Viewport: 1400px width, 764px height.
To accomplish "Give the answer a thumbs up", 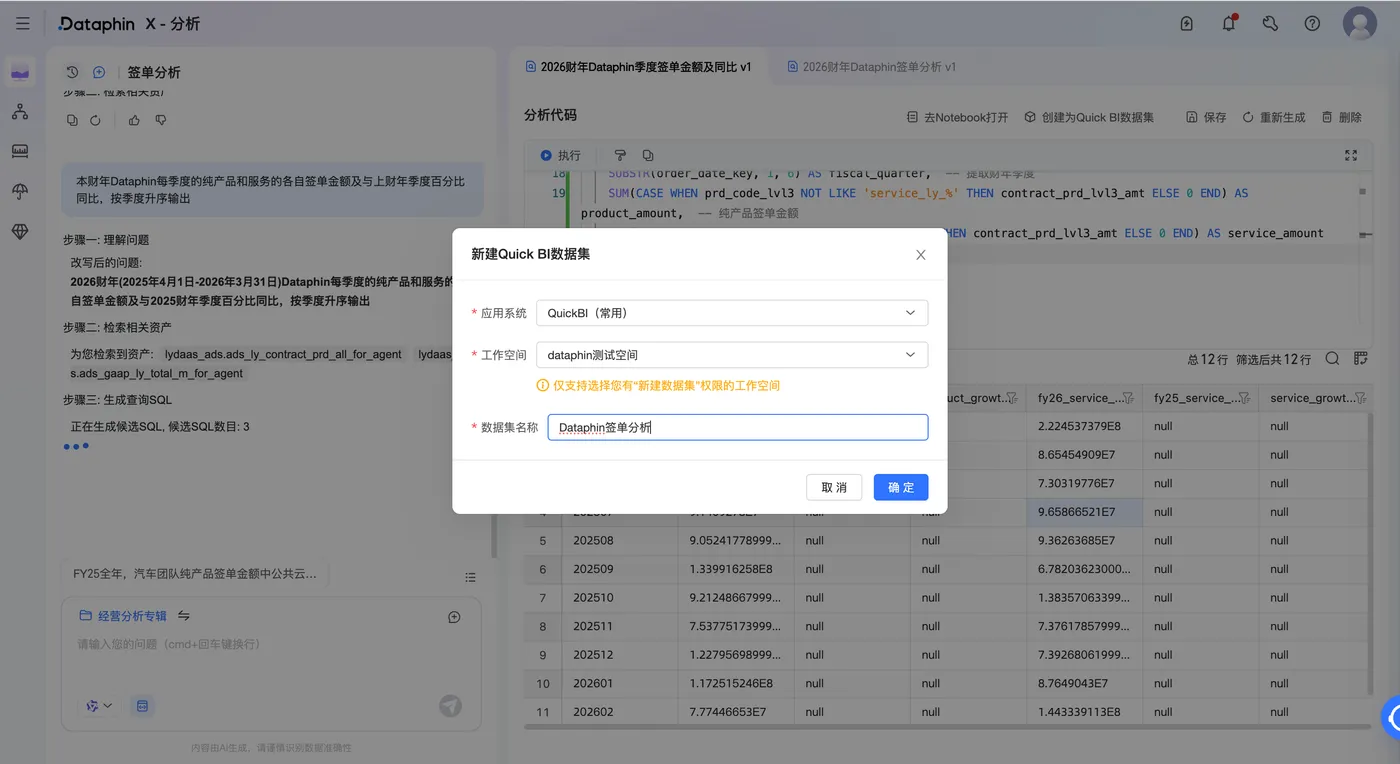I will pyautogui.click(x=134, y=120).
